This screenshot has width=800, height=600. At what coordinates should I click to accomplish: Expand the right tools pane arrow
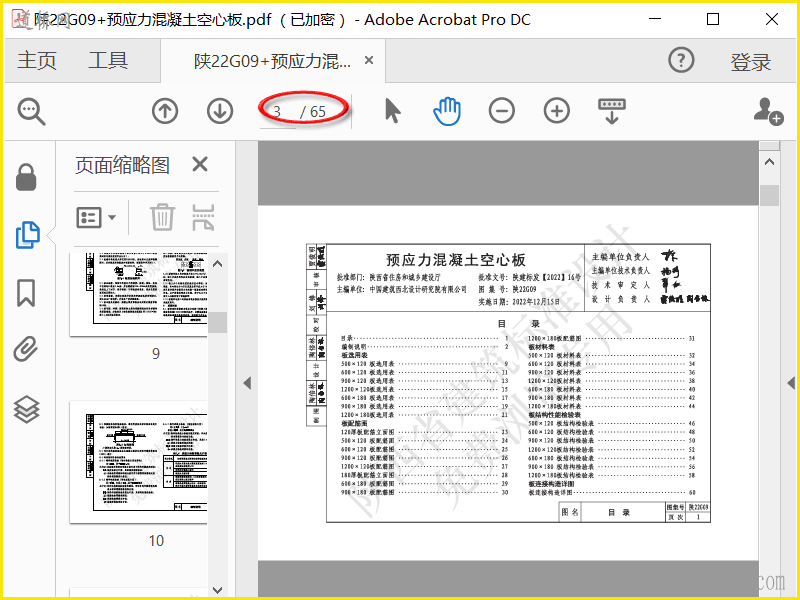(791, 383)
